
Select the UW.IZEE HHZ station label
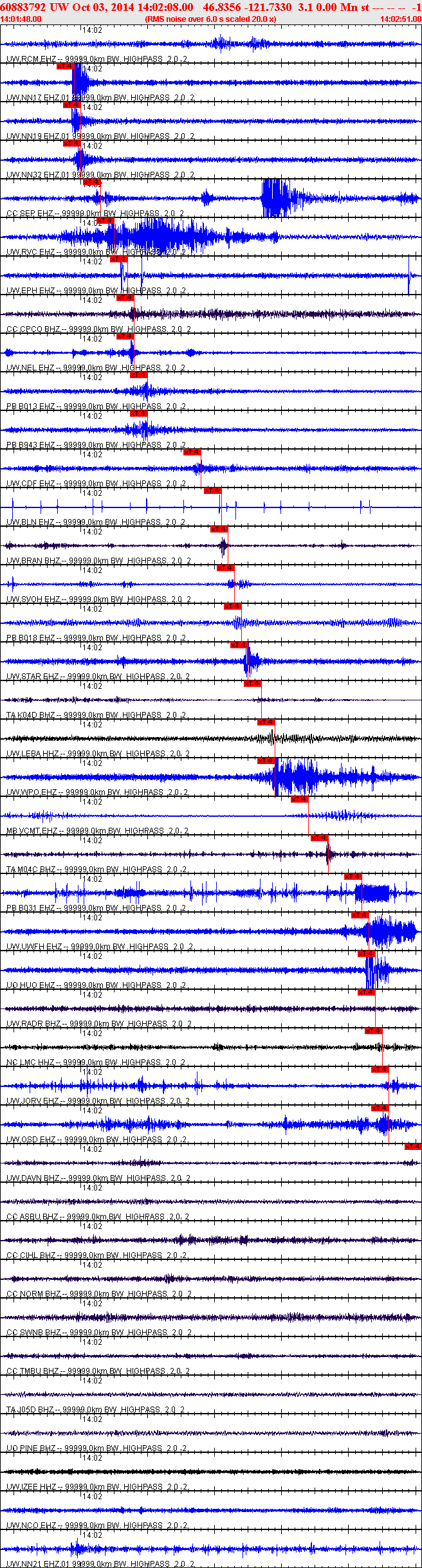pyautogui.click(x=32, y=1487)
